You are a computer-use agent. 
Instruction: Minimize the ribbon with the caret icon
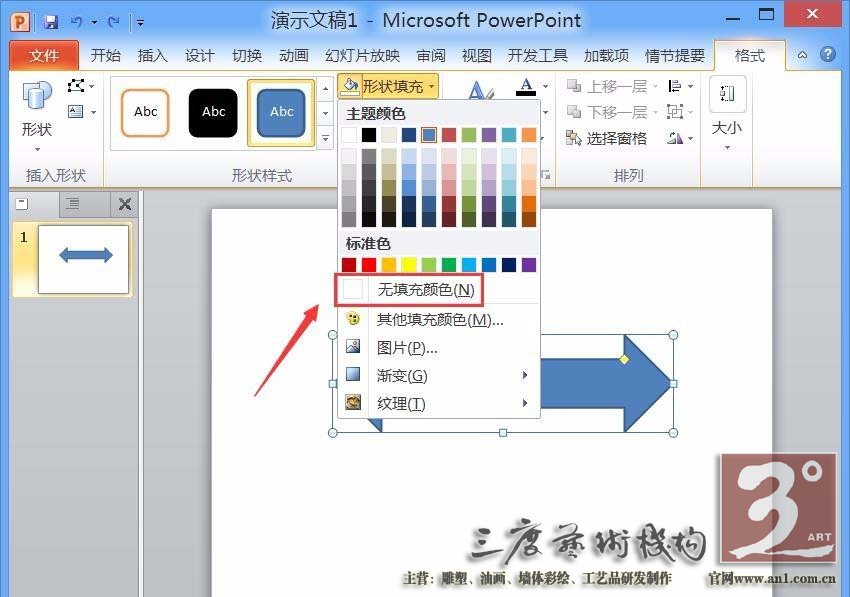click(802, 55)
